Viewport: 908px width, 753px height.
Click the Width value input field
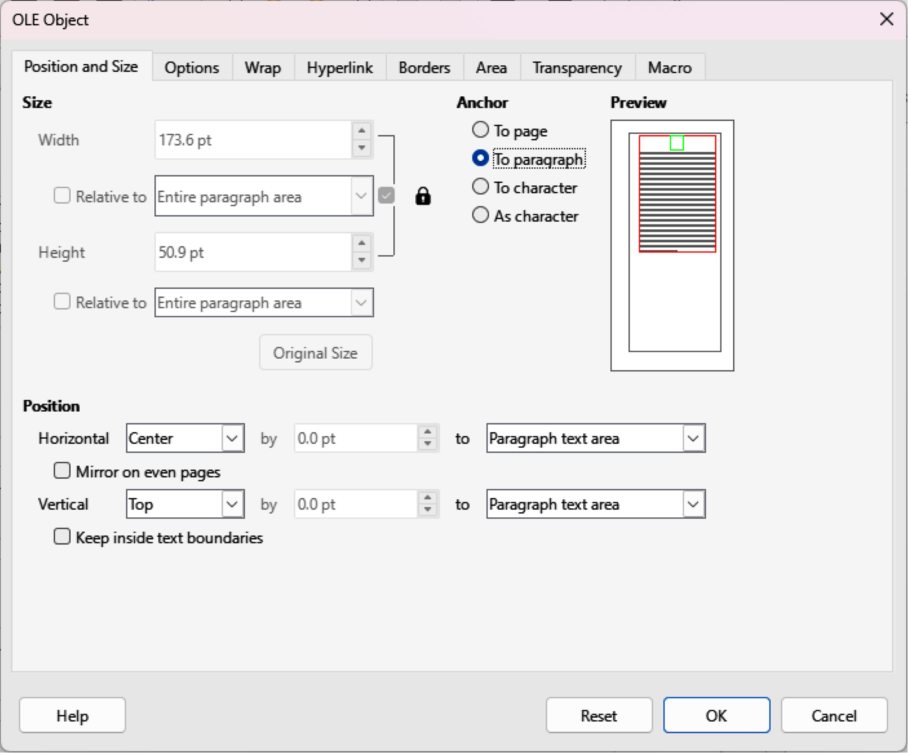click(x=252, y=141)
